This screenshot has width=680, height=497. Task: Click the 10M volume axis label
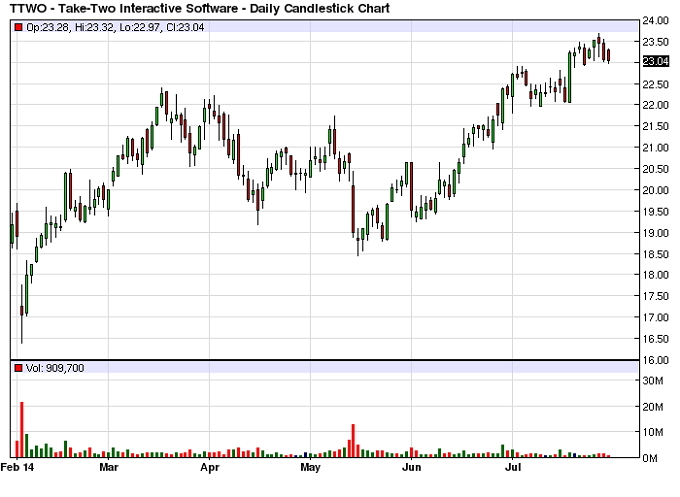(x=653, y=432)
